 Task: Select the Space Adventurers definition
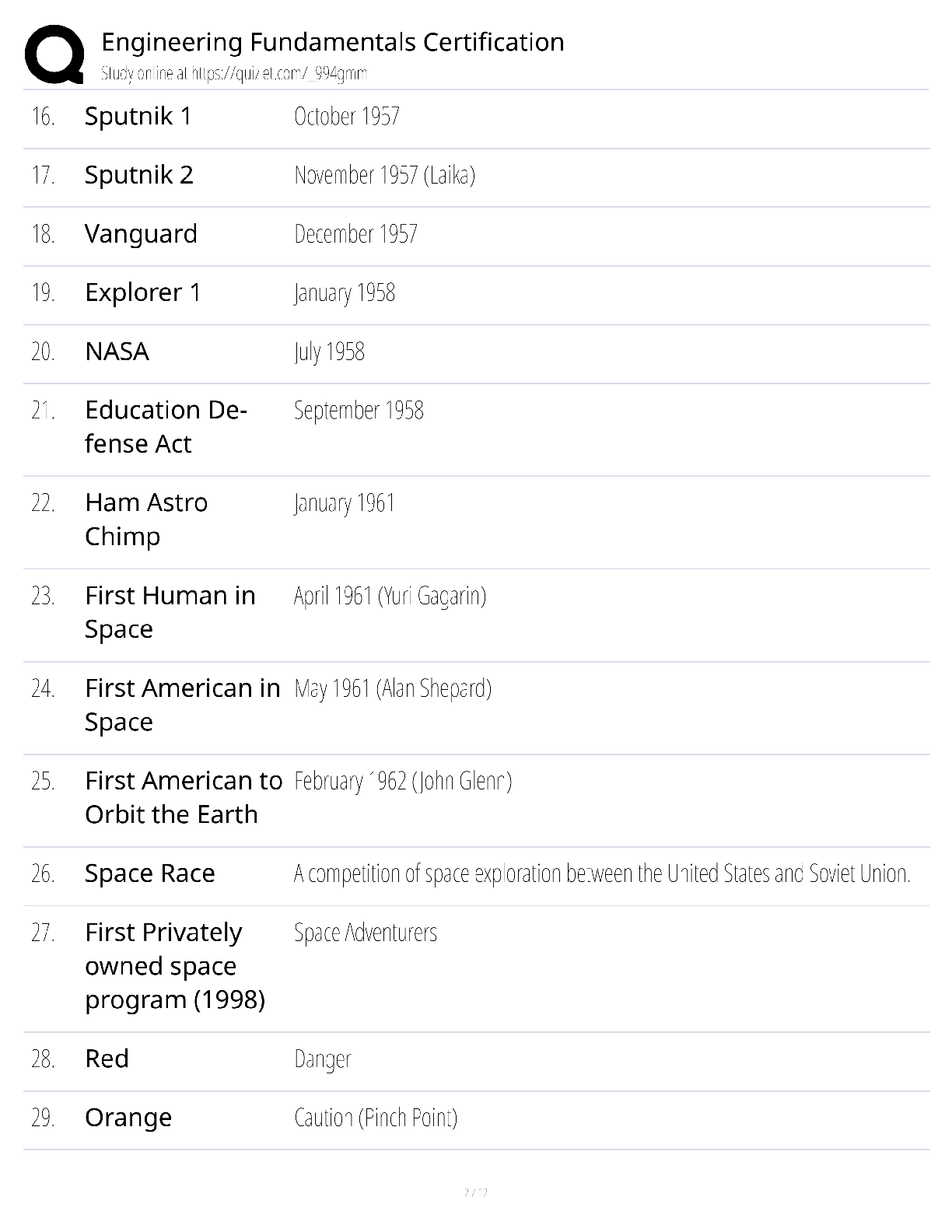[366, 933]
